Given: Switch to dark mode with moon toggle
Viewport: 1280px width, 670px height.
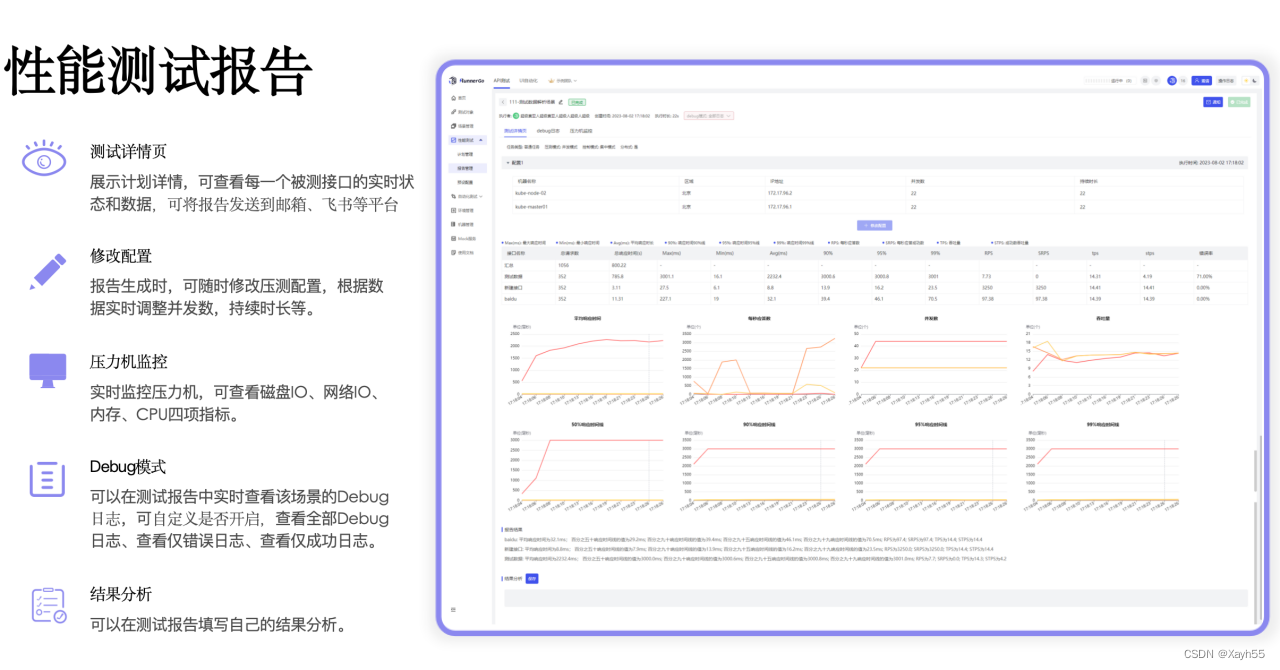Looking at the screenshot, I should tap(1254, 81).
